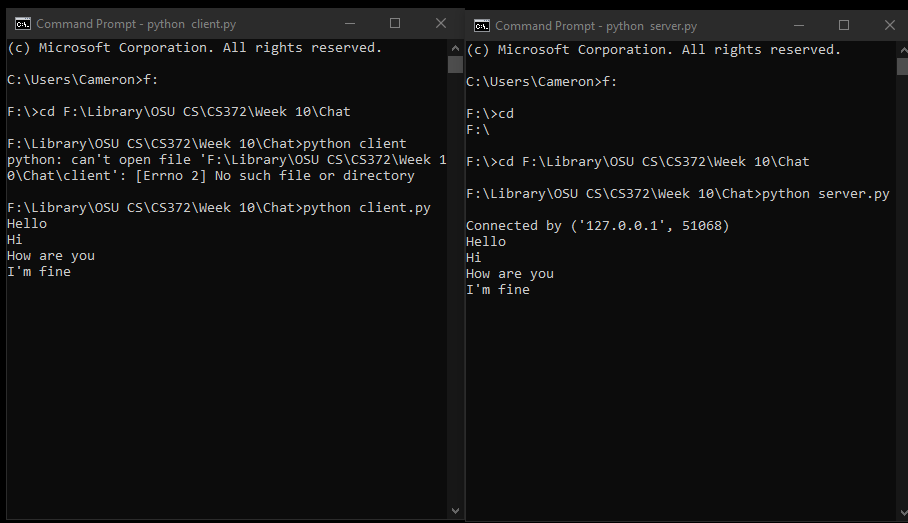
Task: Click the "Connected by" line in server window
Action: pyautogui.click(x=597, y=226)
